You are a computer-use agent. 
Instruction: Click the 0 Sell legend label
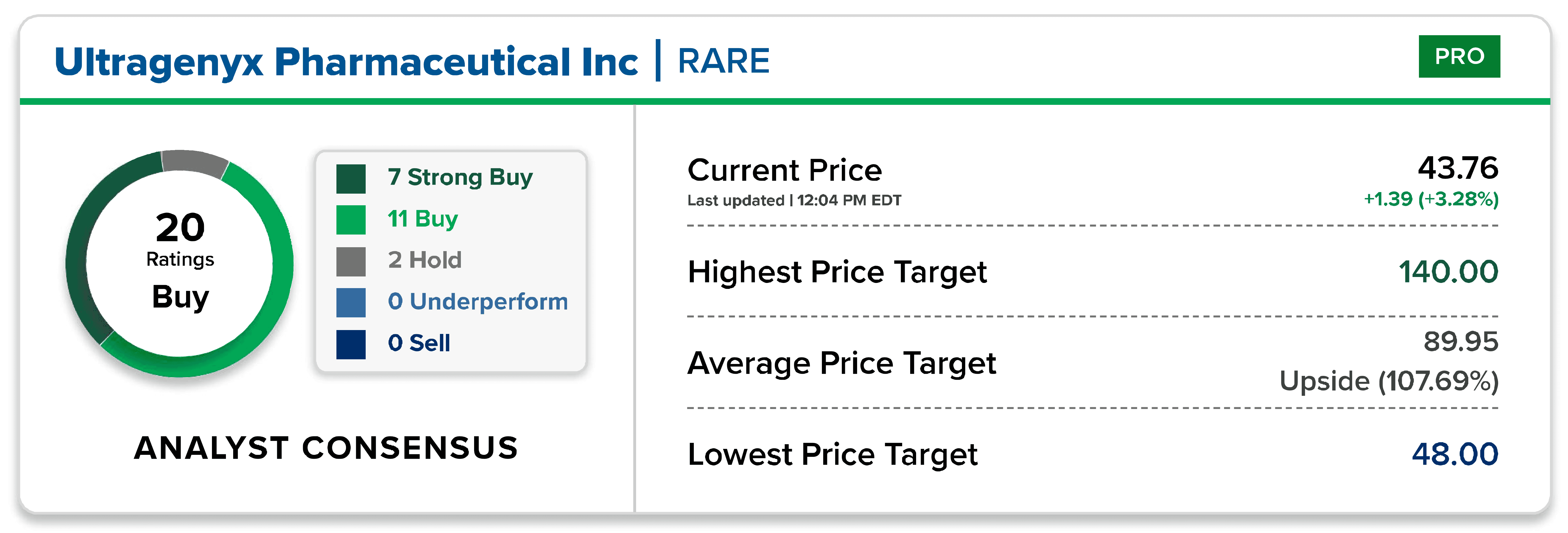pos(419,343)
